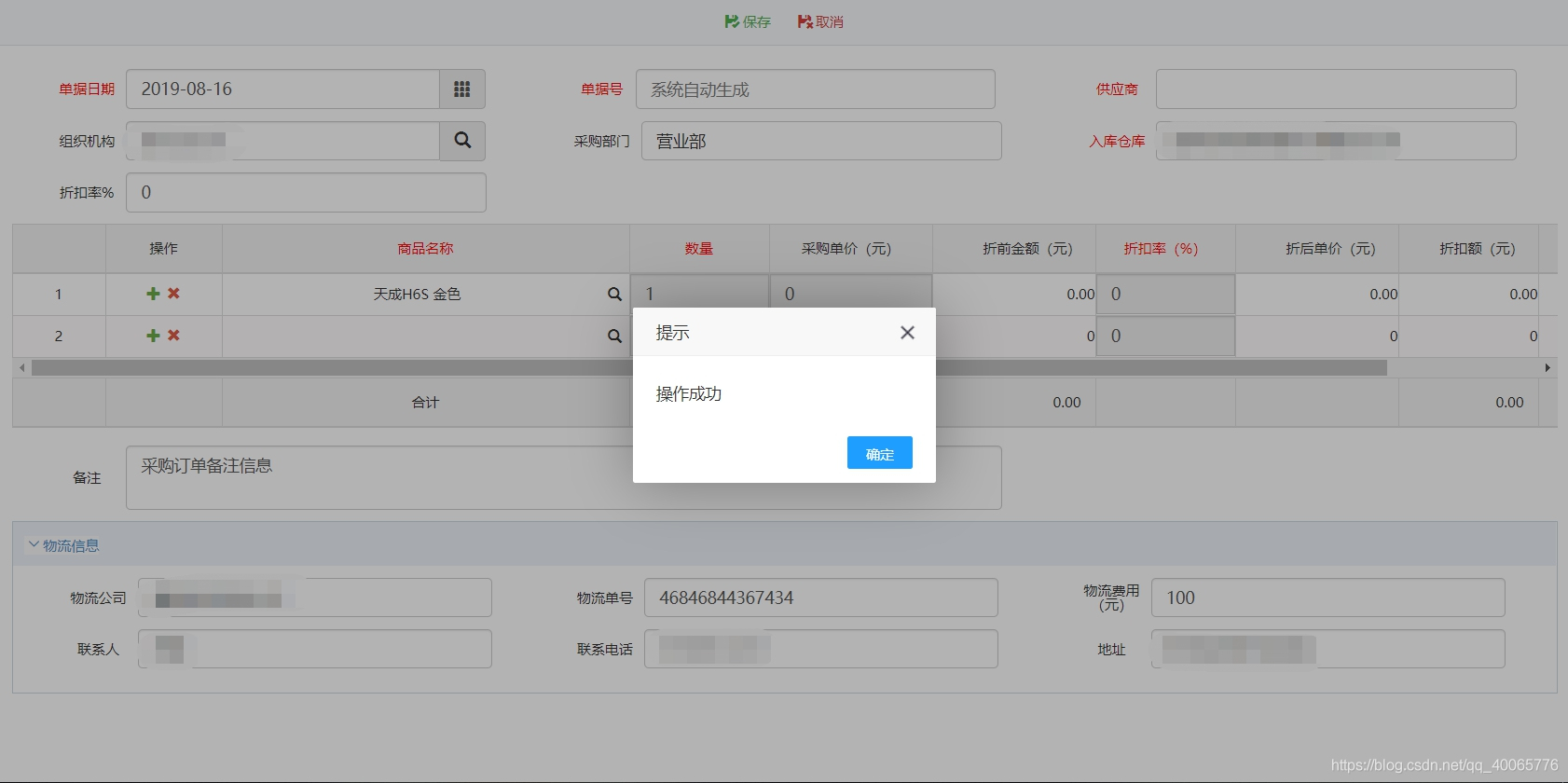The width and height of the screenshot is (1568, 783).
Task: Click the 单据日期 field showing 2019-08-16
Action: tap(283, 89)
